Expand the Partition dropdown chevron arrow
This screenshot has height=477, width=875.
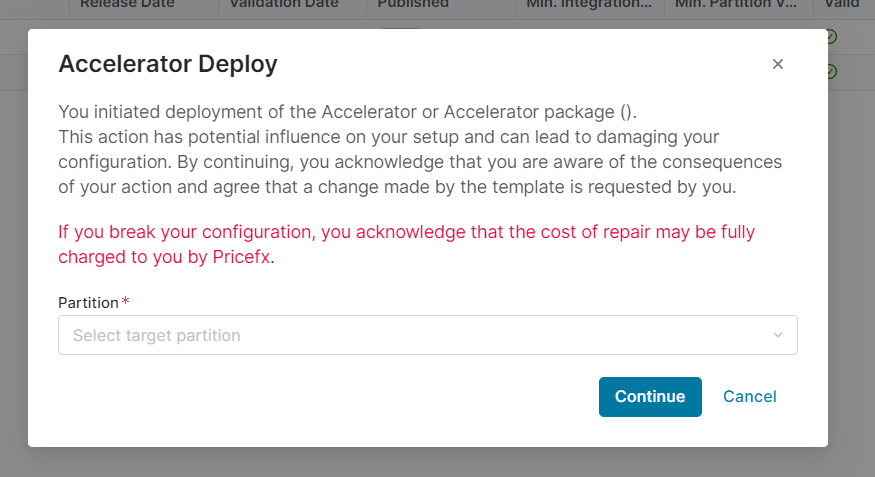pyautogui.click(x=778, y=335)
